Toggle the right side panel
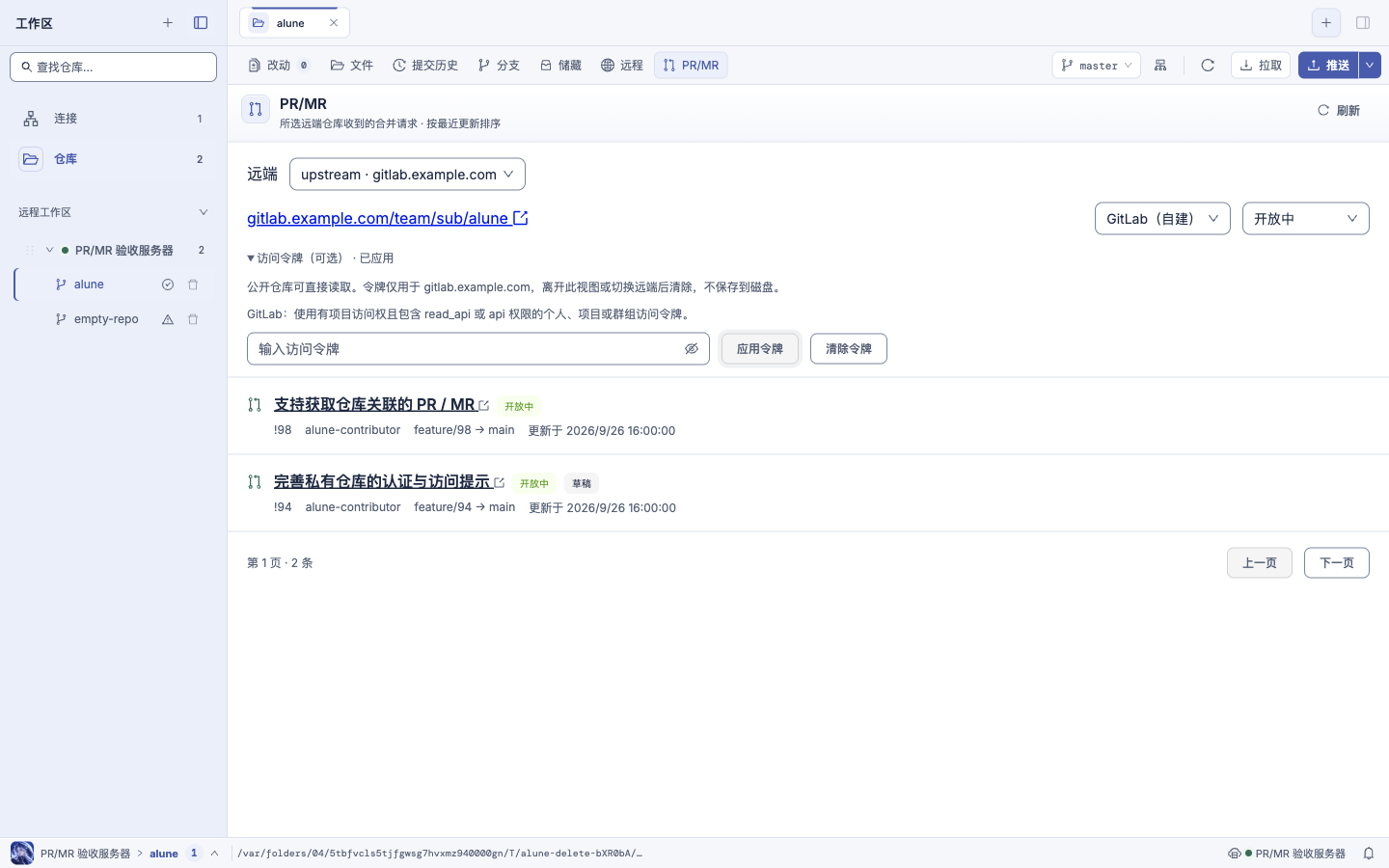Viewport: 1389px width, 868px height. (1363, 23)
